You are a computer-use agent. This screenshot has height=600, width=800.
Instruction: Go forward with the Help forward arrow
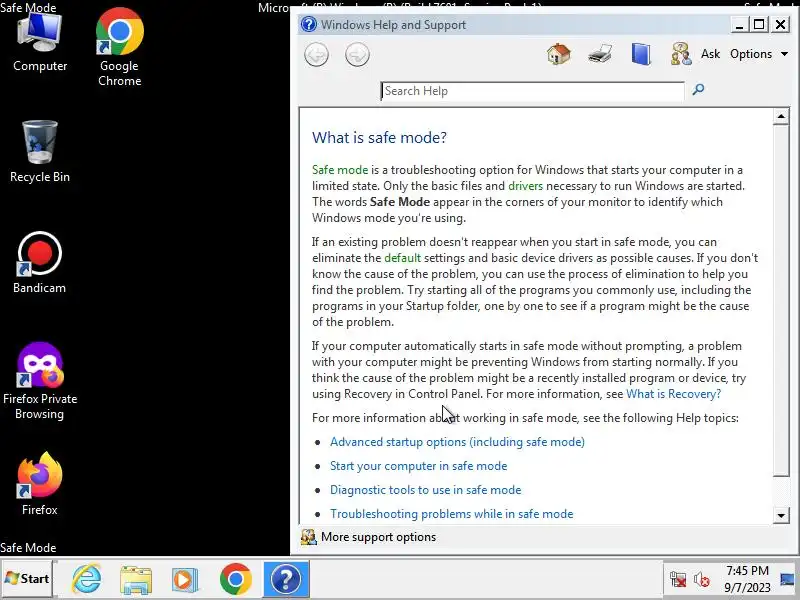pyautogui.click(x=357, y=55)
